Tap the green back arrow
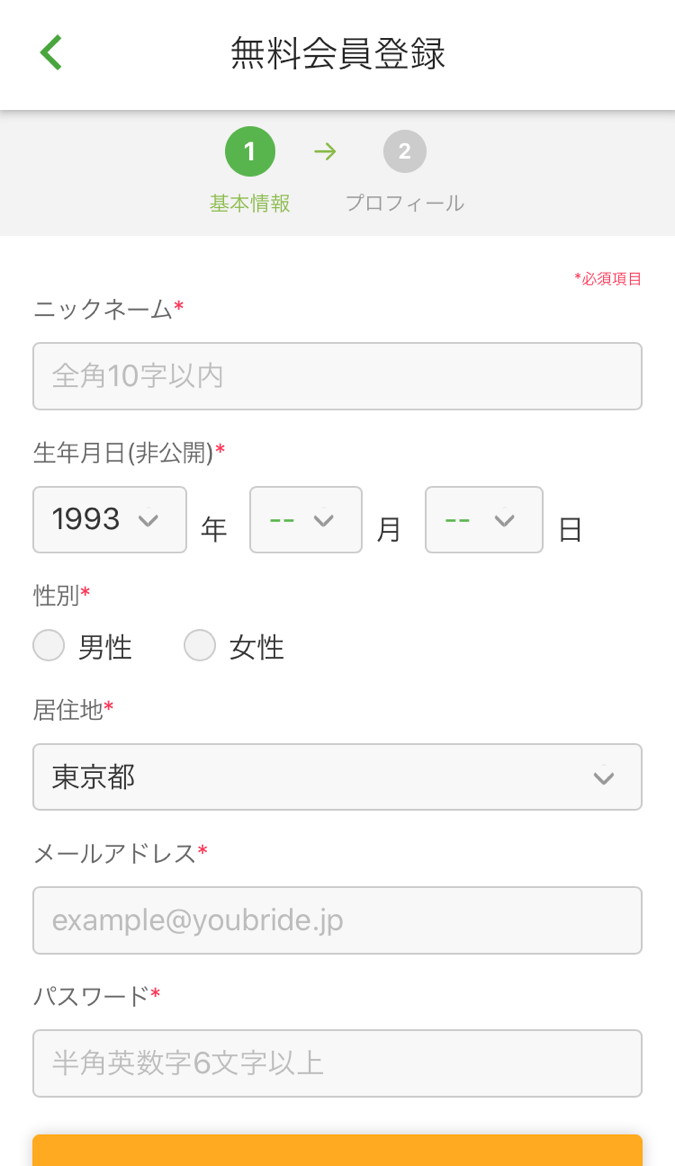This screenshot has height=1166, width=675. click(x=49, y=51)
